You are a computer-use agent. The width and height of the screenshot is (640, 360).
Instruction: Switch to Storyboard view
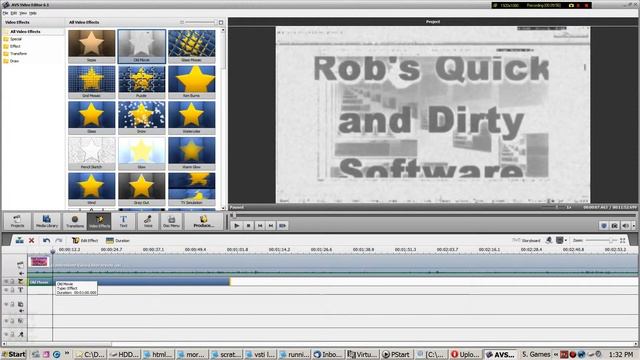[x=526, y=240]
